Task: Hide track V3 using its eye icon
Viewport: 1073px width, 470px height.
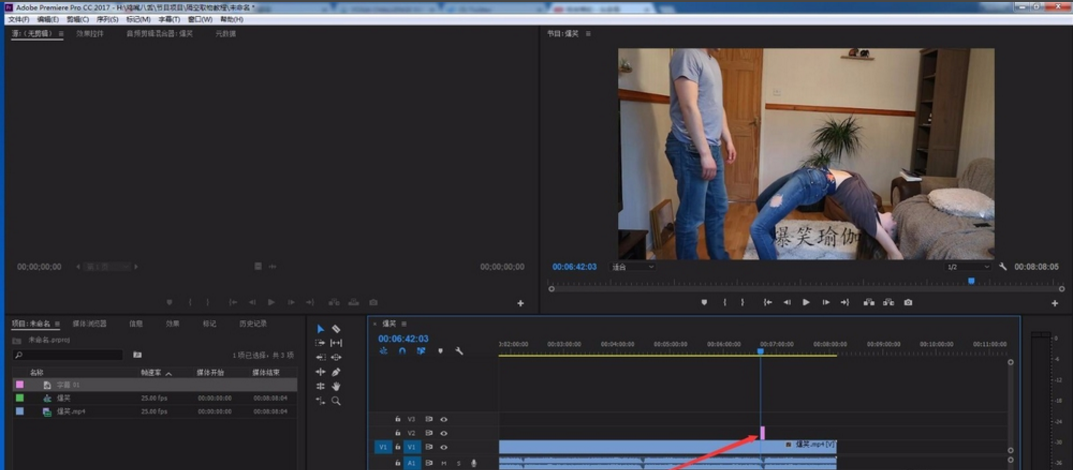Action: pos(444,419)
